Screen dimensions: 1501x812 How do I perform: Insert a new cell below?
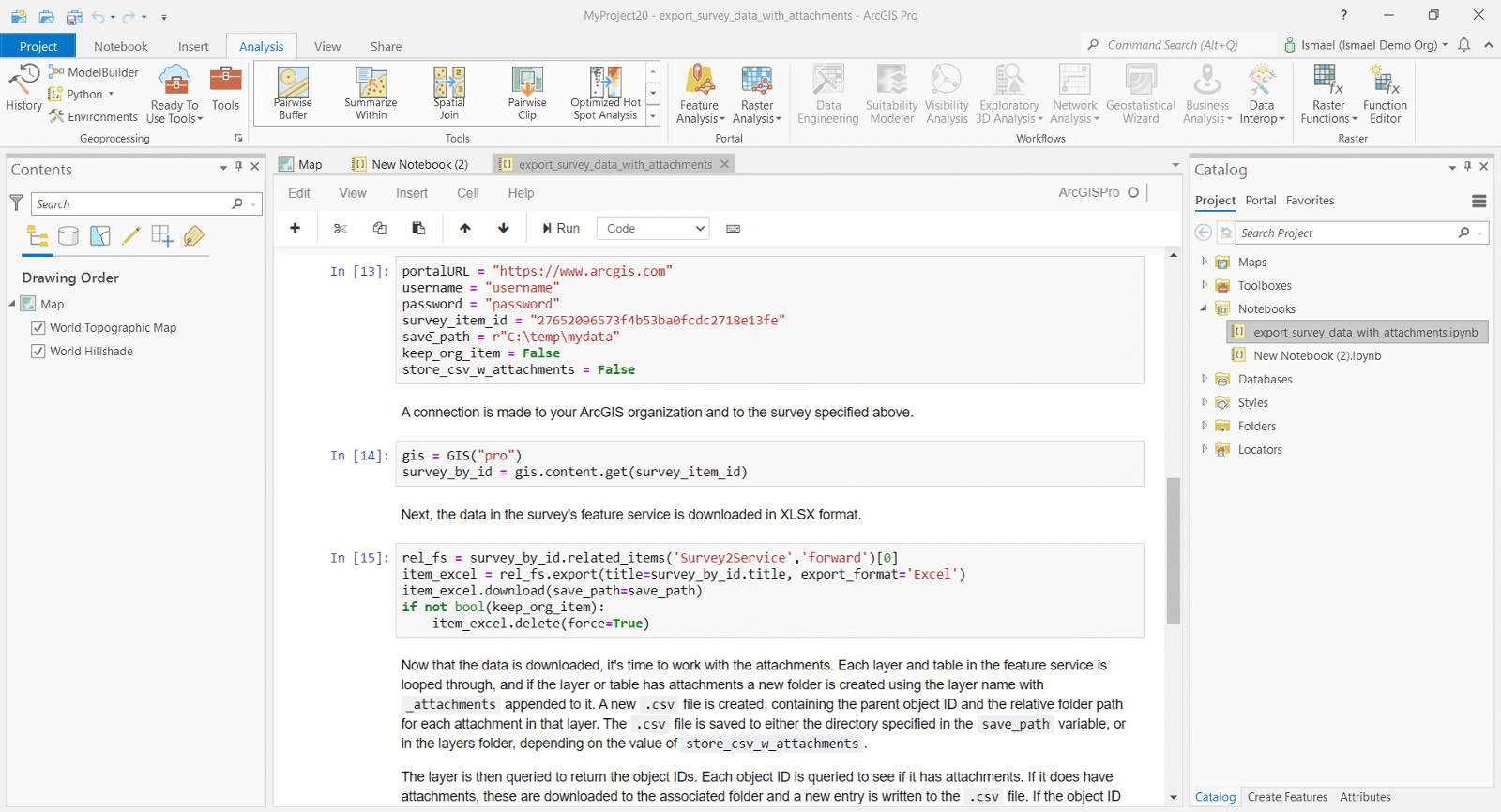click(x=295, y=228)
